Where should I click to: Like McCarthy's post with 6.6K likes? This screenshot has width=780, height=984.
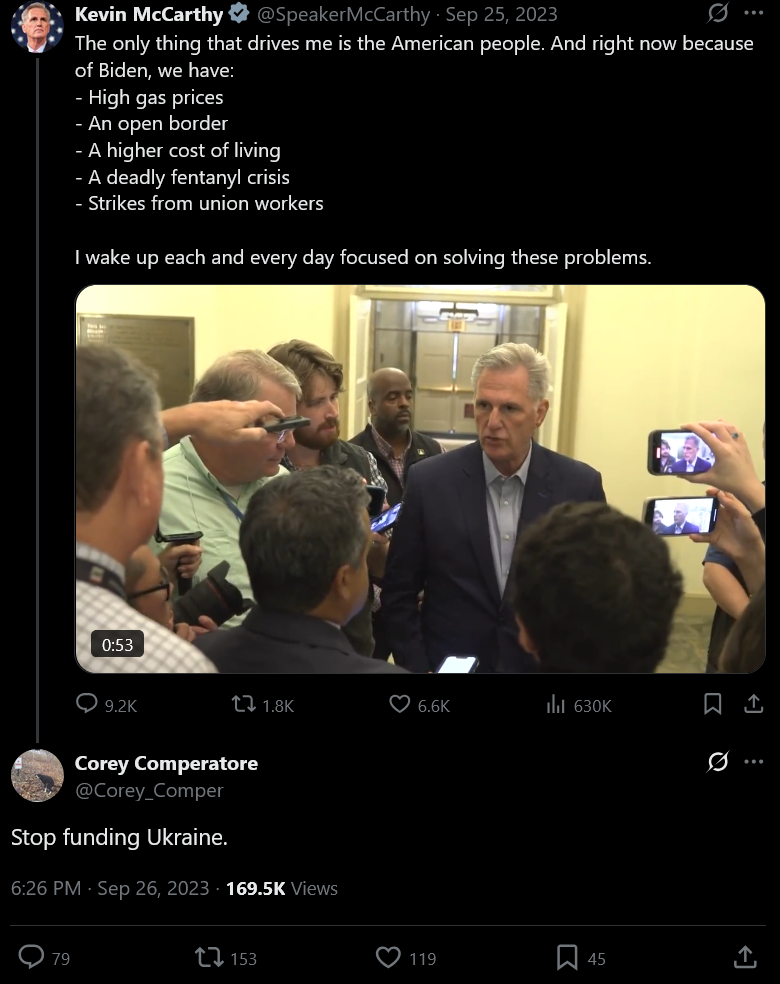pyautogui.click(x=419, y=705)
